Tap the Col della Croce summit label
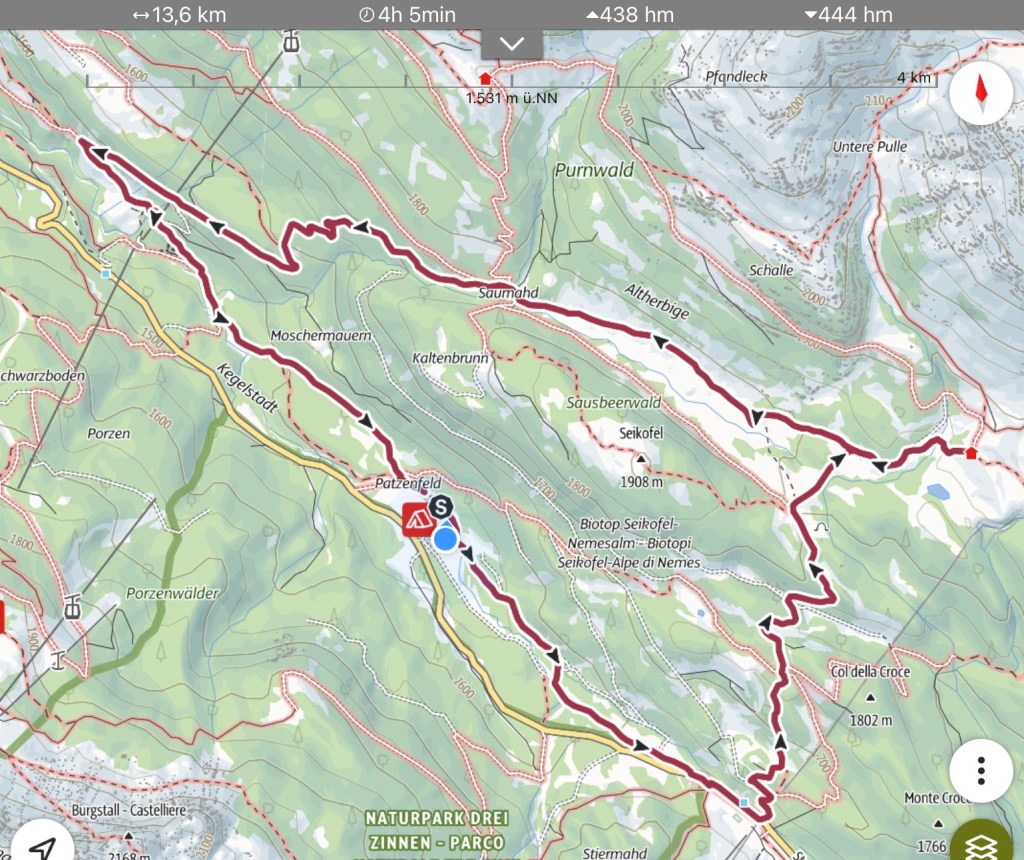The width and height of the screenshot is (1024, 860). click(870, 671)
